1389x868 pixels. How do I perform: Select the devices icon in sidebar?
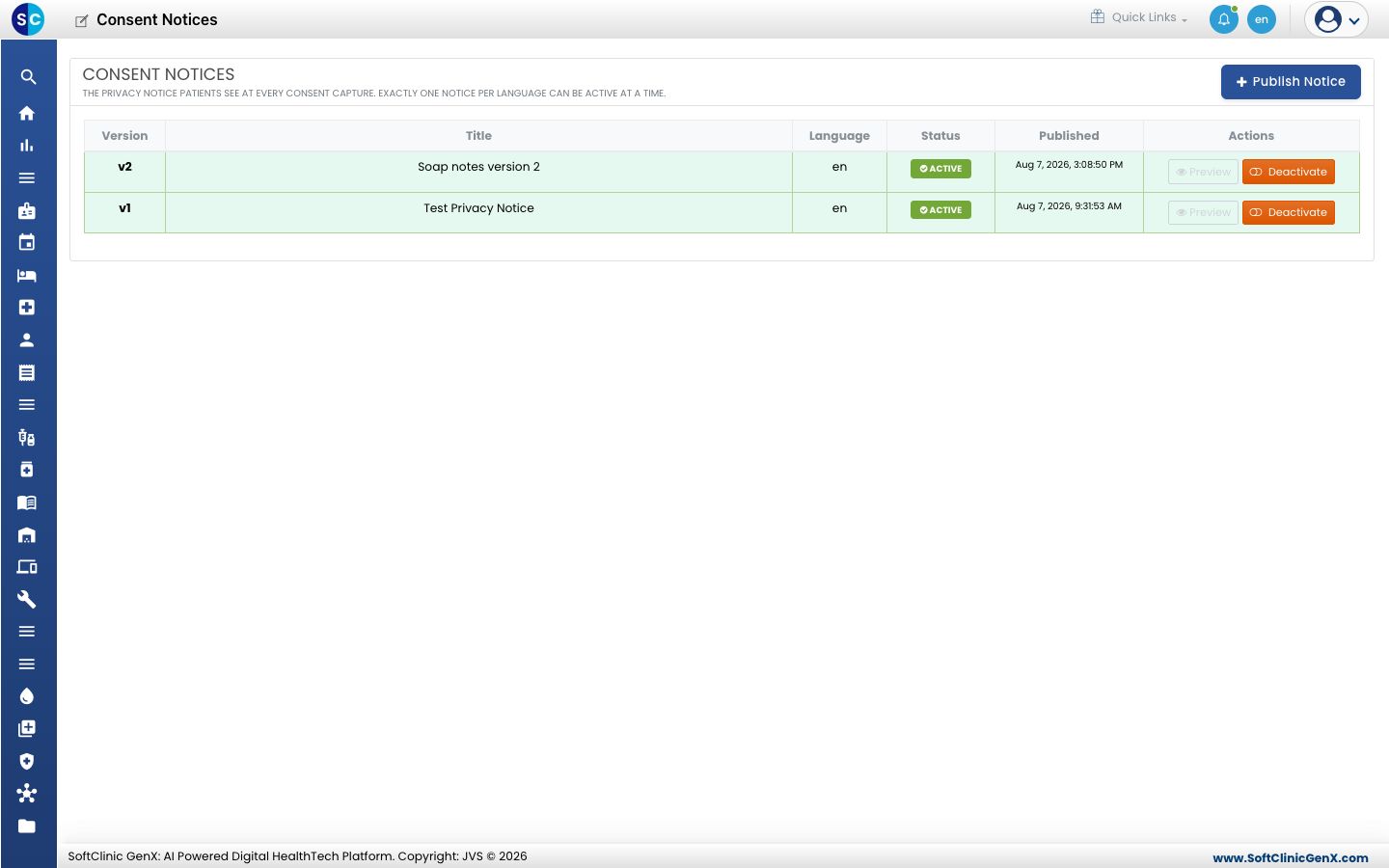point(27,567)
